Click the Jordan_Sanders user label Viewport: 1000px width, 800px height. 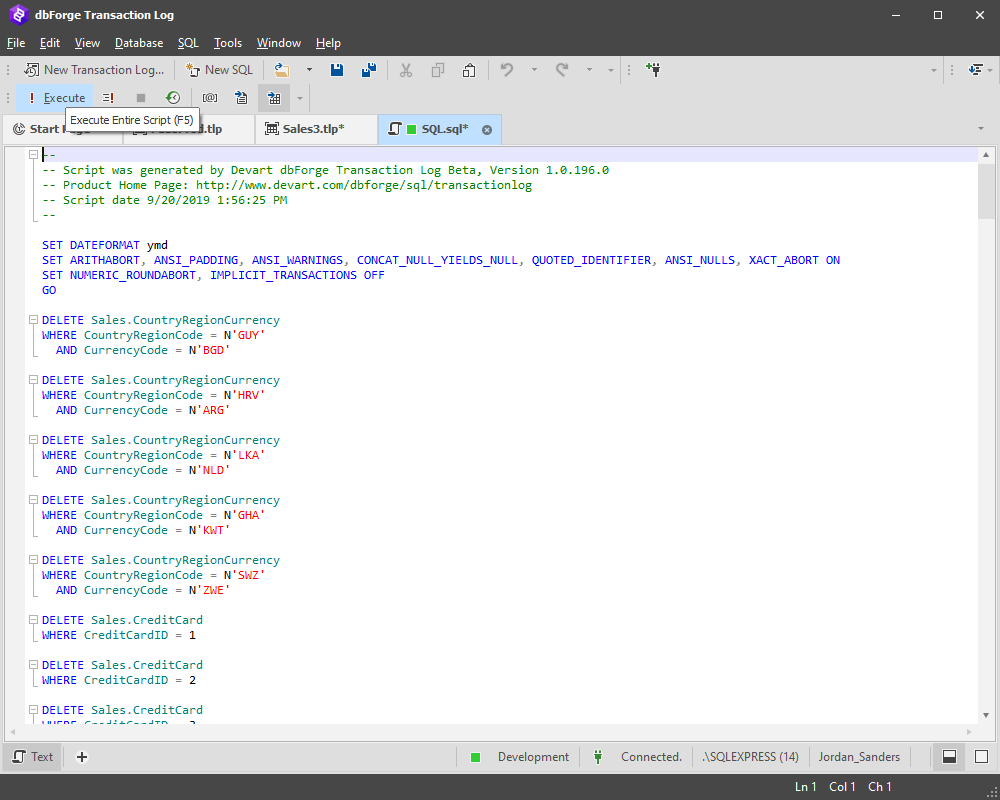(x=859, y=757)
